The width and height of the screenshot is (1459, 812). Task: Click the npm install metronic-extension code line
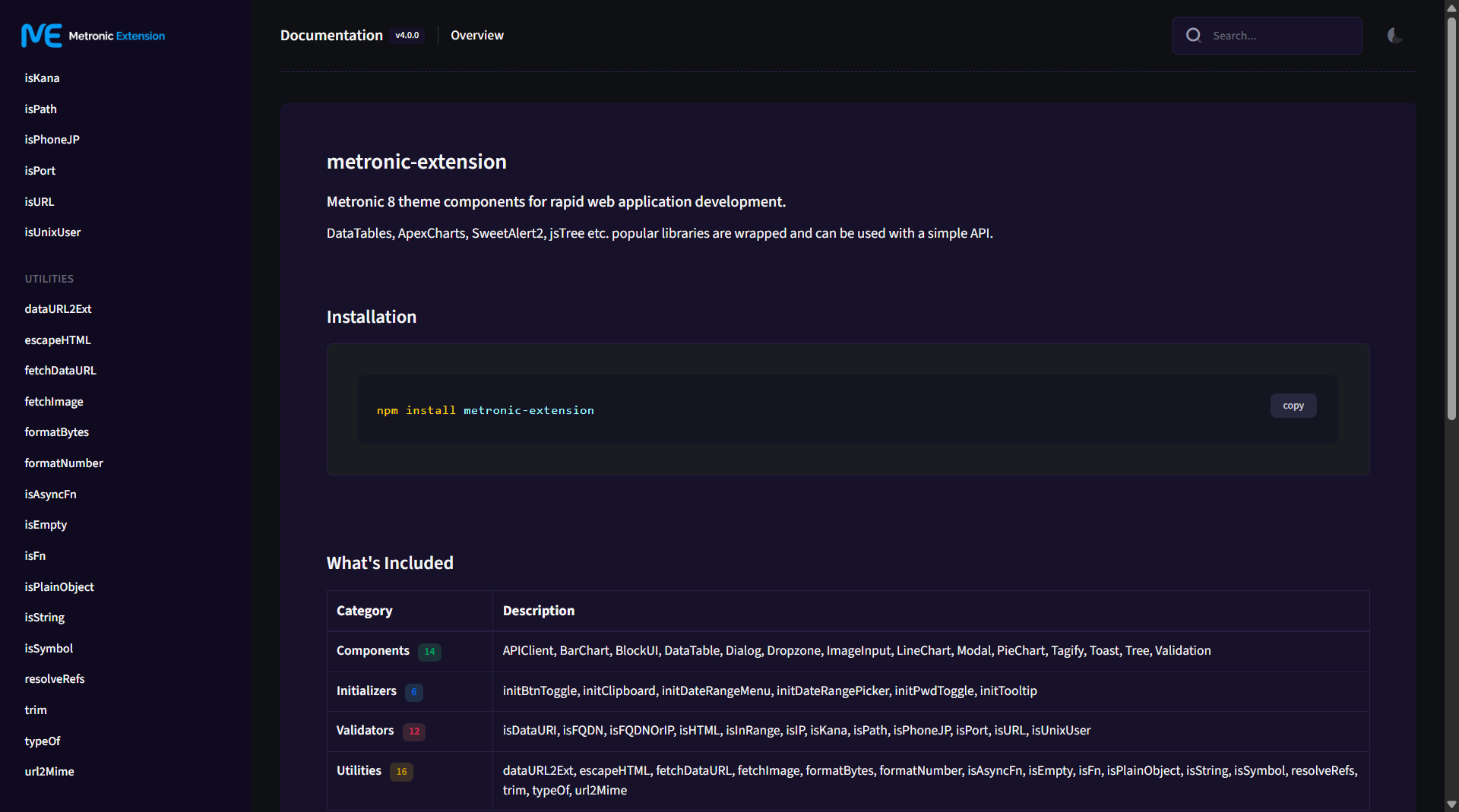click(x=486, y=410)
